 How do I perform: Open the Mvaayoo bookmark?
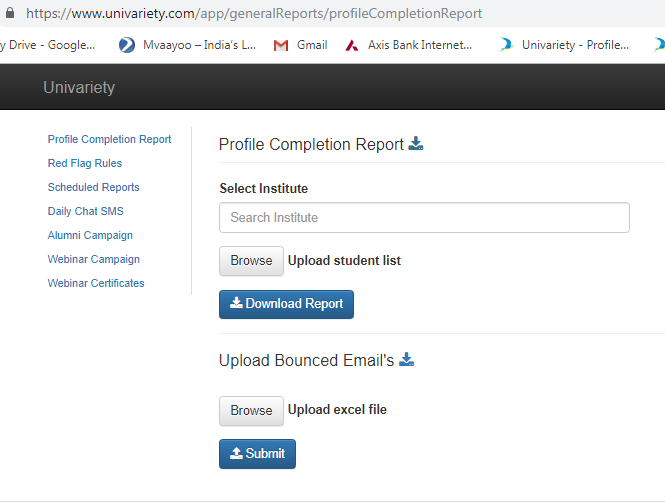[x=187, y=45]
